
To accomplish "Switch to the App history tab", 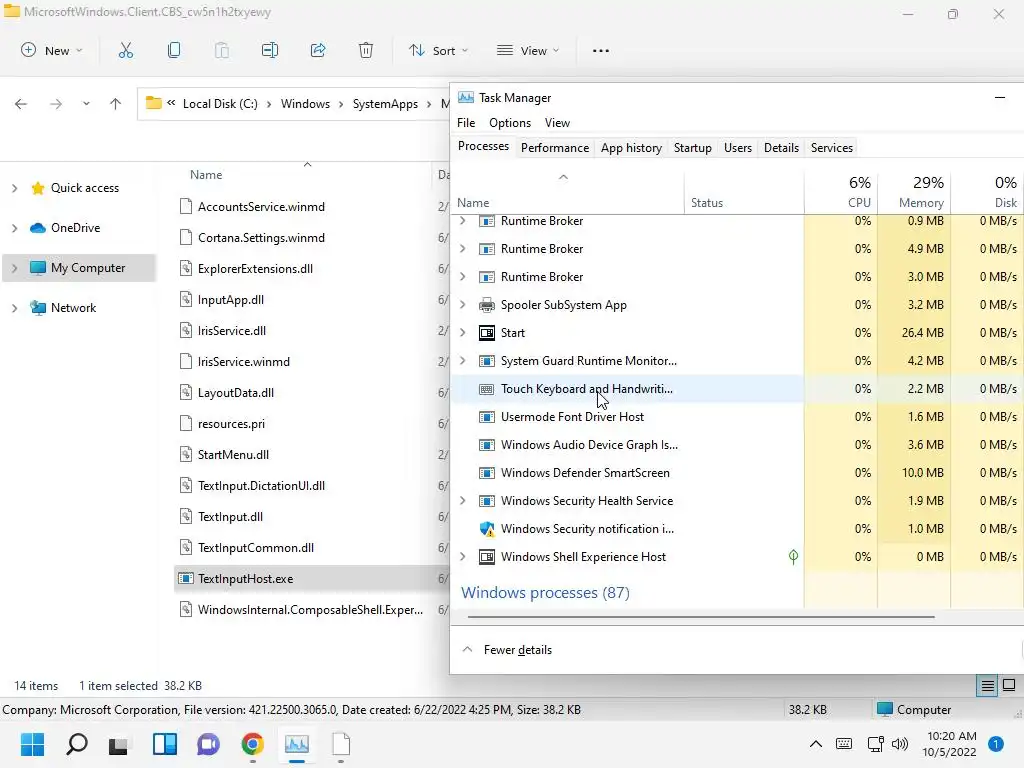I will 632,148.
